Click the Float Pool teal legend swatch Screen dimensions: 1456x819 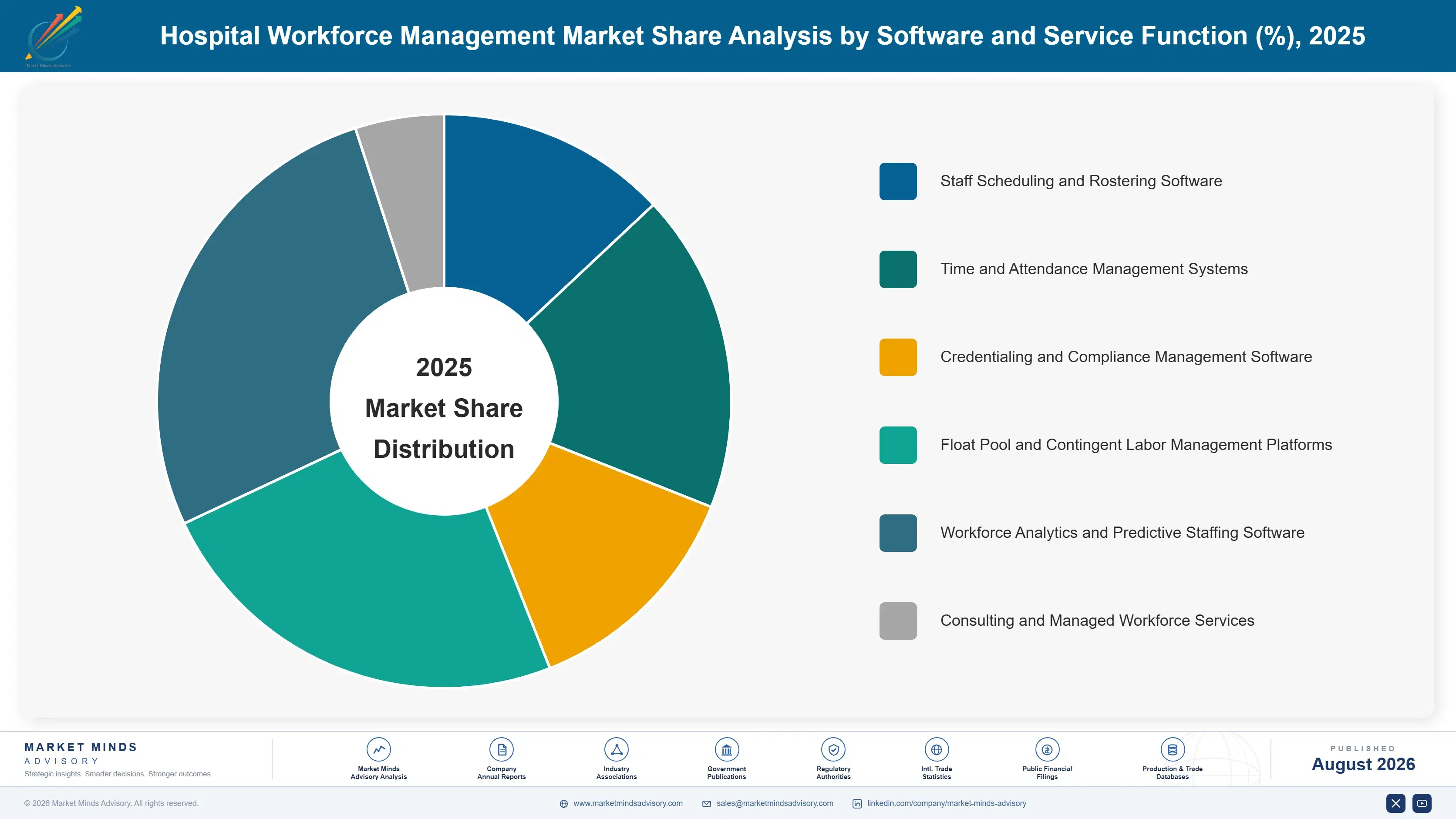pyautogui.click(x=897, y=445)
